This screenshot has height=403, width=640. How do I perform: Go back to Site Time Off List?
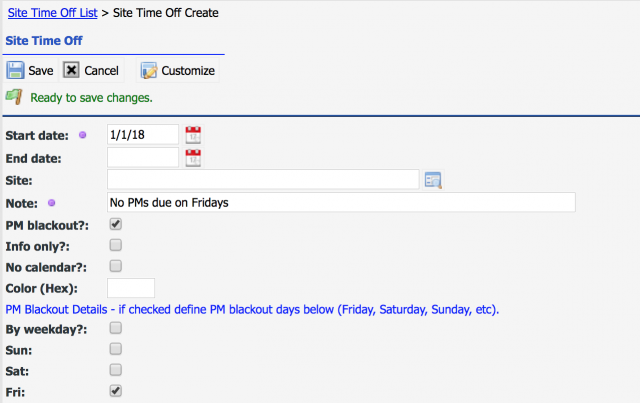53,13
